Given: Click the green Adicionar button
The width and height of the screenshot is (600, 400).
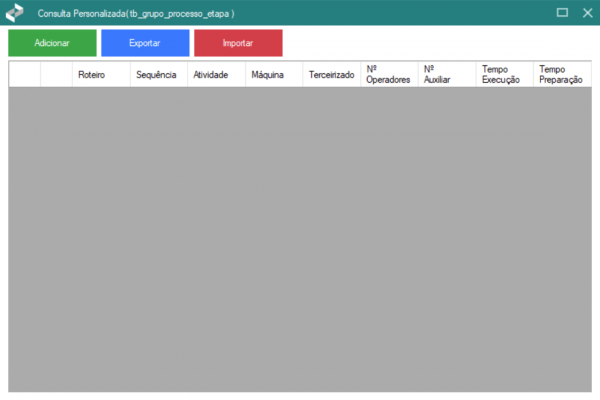Looking at the screenshot, I should pyautogui.click(x=52, y=43).
